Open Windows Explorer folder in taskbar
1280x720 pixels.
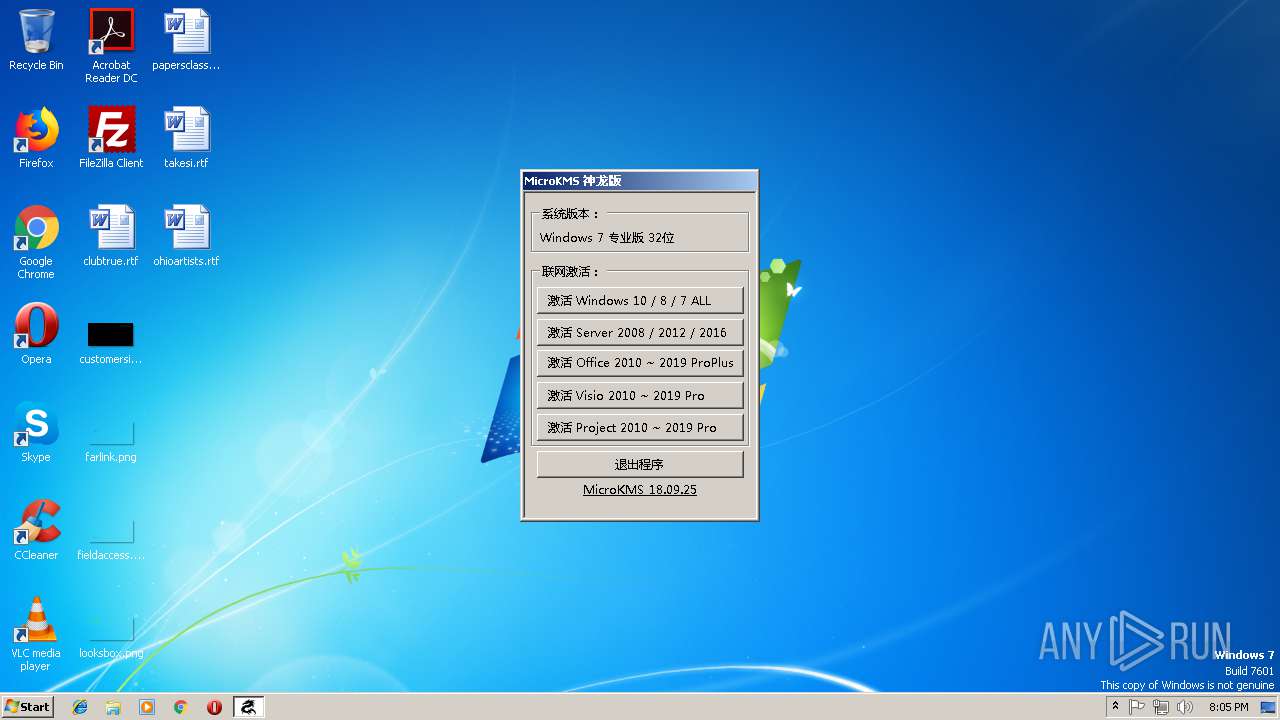[x=113, y=707]
